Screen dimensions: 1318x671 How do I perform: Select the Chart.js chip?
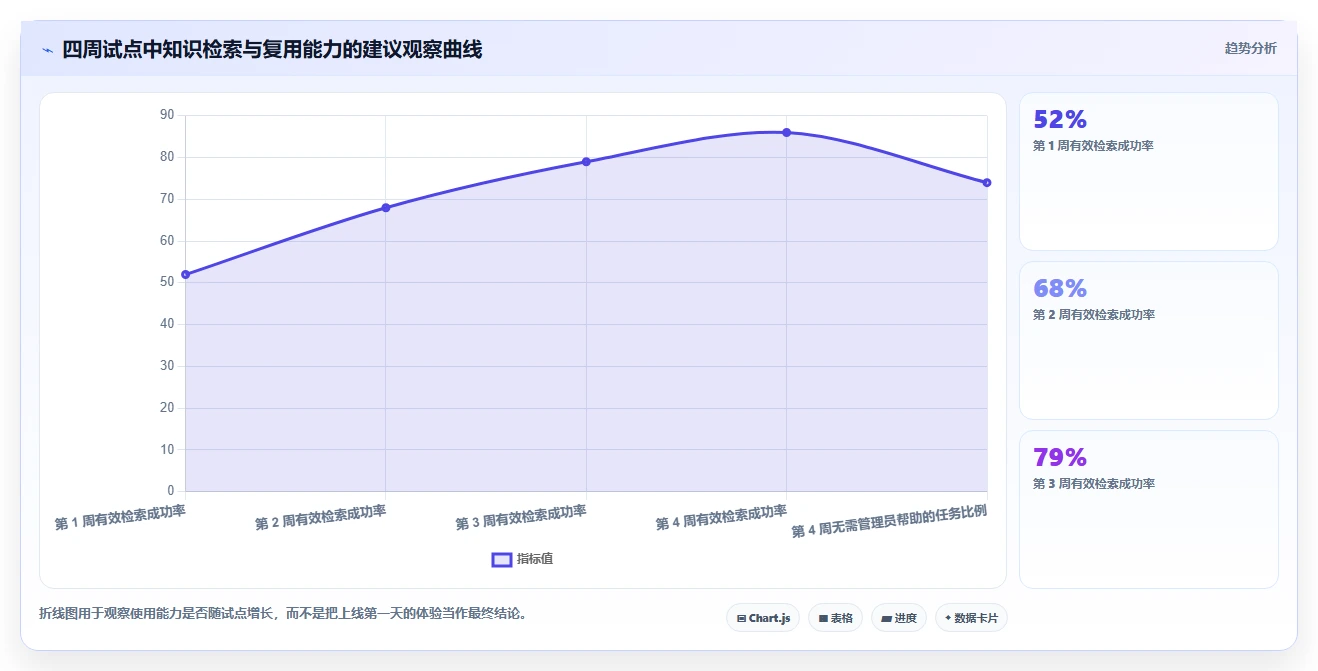click(763, 618)
